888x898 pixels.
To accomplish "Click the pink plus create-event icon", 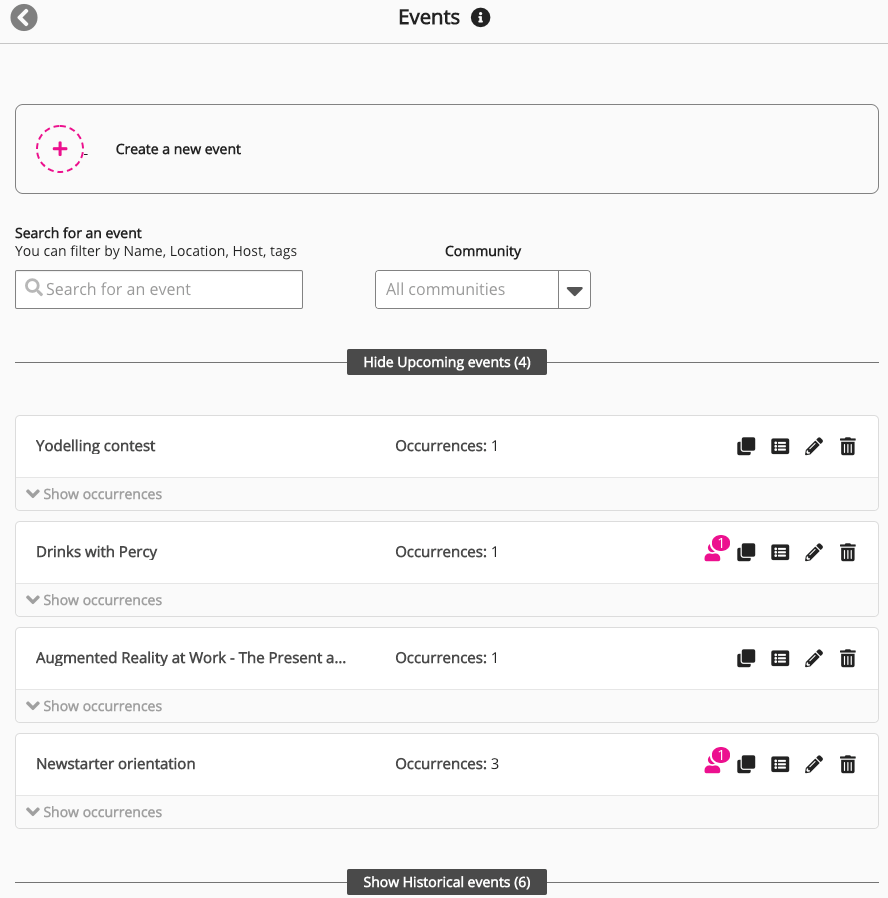I will pos(60,149).
